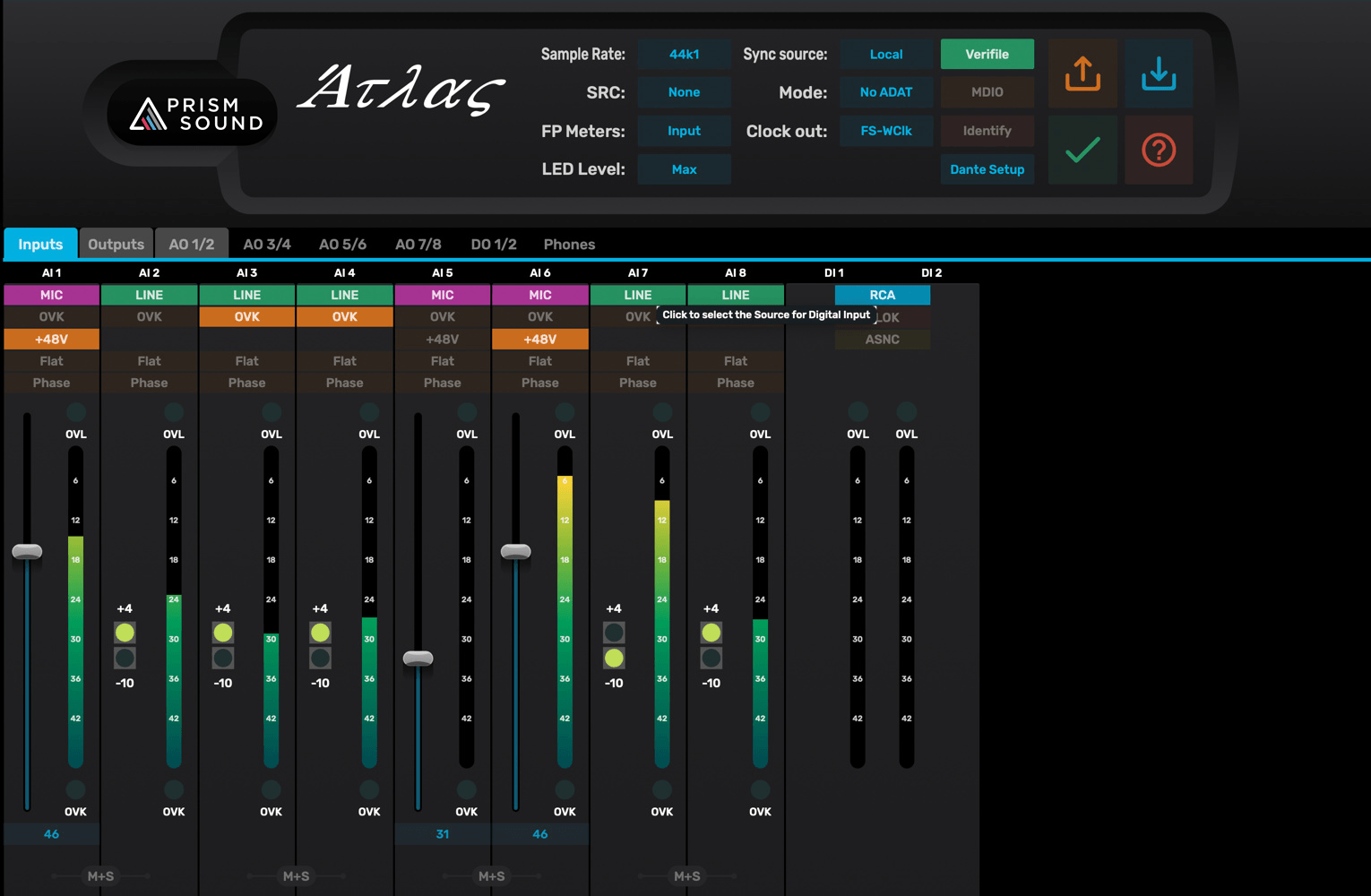Toggle OVK overkiller on AI 1
The width and height of the screenshot is (1371, 896).
click(x=51, y=317)
